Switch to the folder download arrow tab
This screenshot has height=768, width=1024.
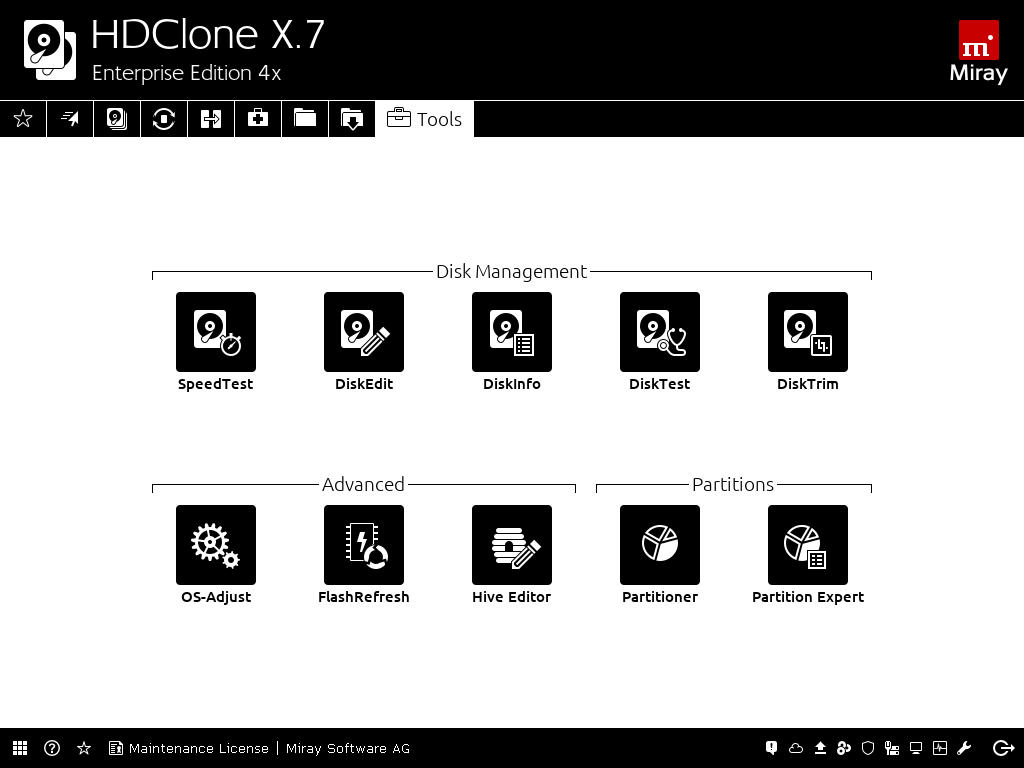click(352, 119)
